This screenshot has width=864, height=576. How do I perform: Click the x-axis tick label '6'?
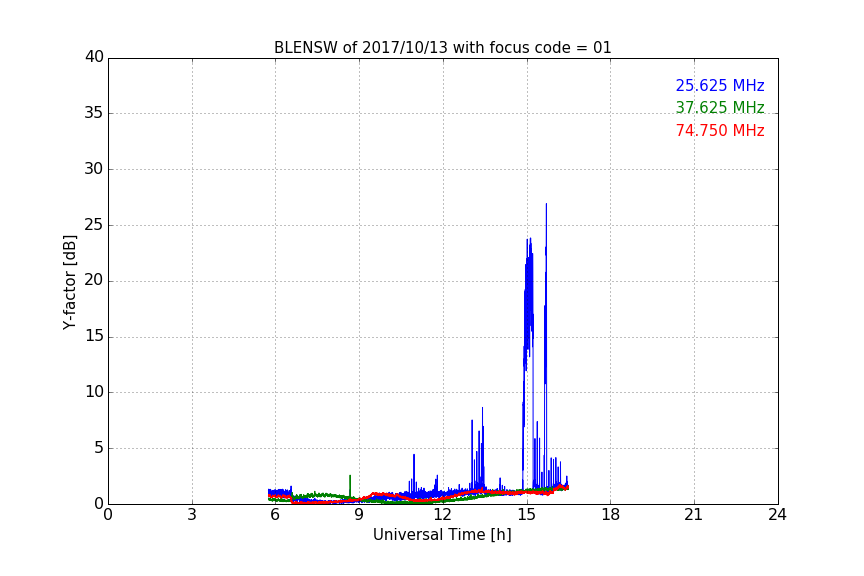coord(276,515)
